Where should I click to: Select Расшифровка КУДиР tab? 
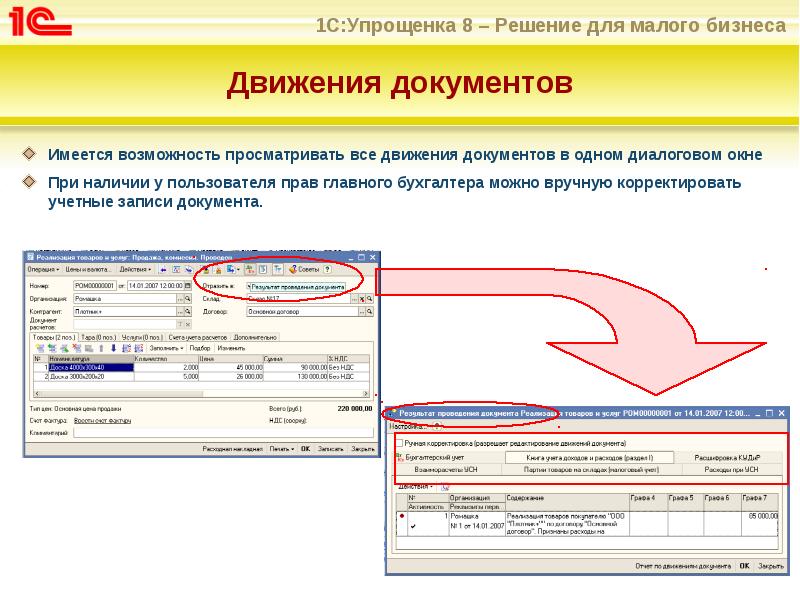tap(728, 458)
